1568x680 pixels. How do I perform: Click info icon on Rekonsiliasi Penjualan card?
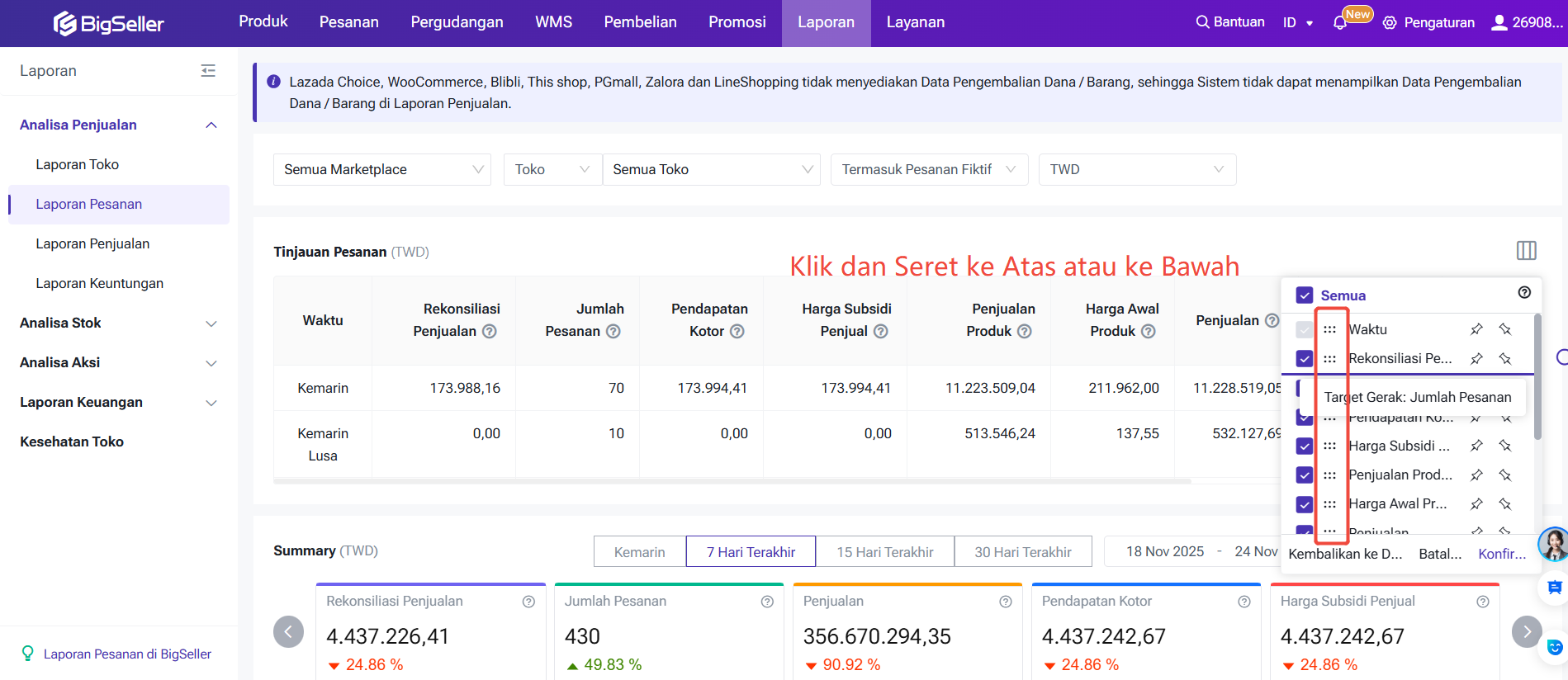pos(528,602)
